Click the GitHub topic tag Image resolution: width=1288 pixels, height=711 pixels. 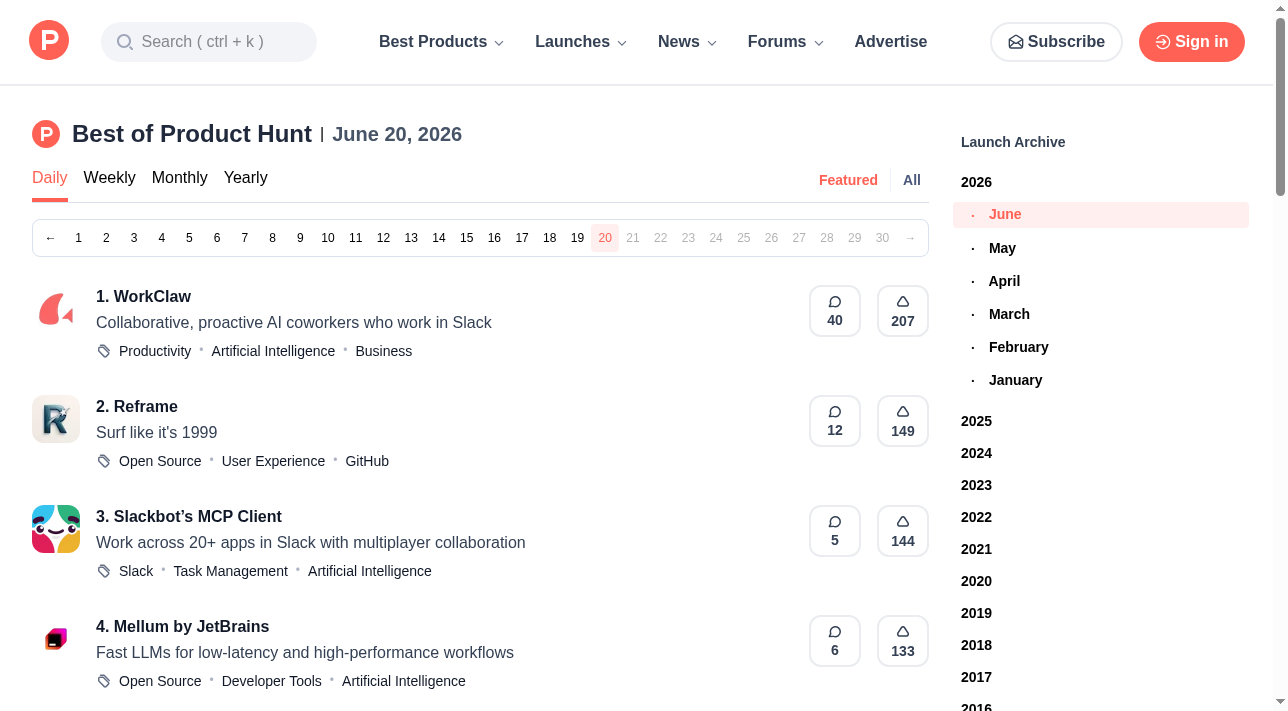point(367,461)
